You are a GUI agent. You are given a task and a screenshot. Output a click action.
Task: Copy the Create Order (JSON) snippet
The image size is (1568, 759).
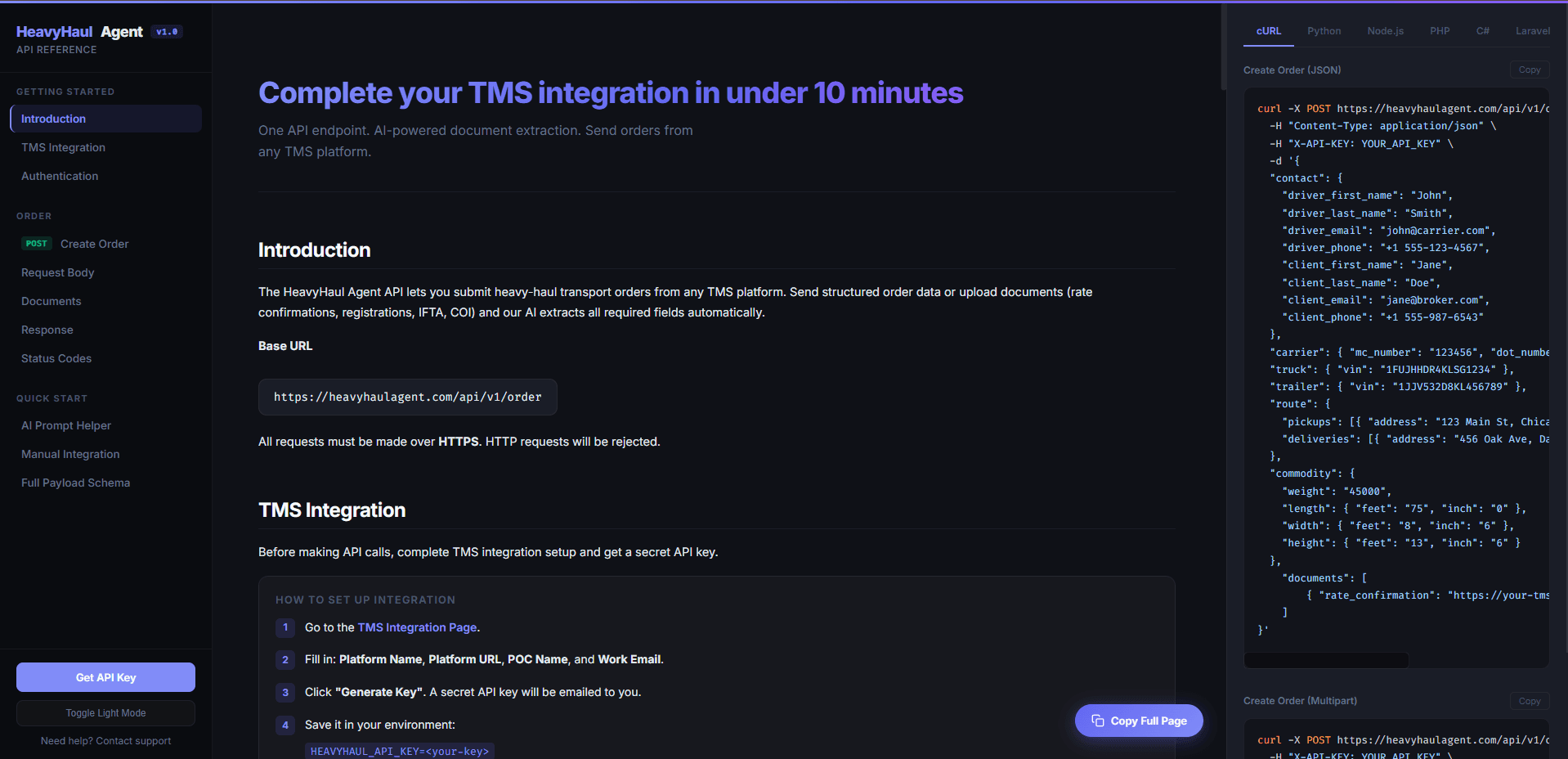click(1530, 70)
